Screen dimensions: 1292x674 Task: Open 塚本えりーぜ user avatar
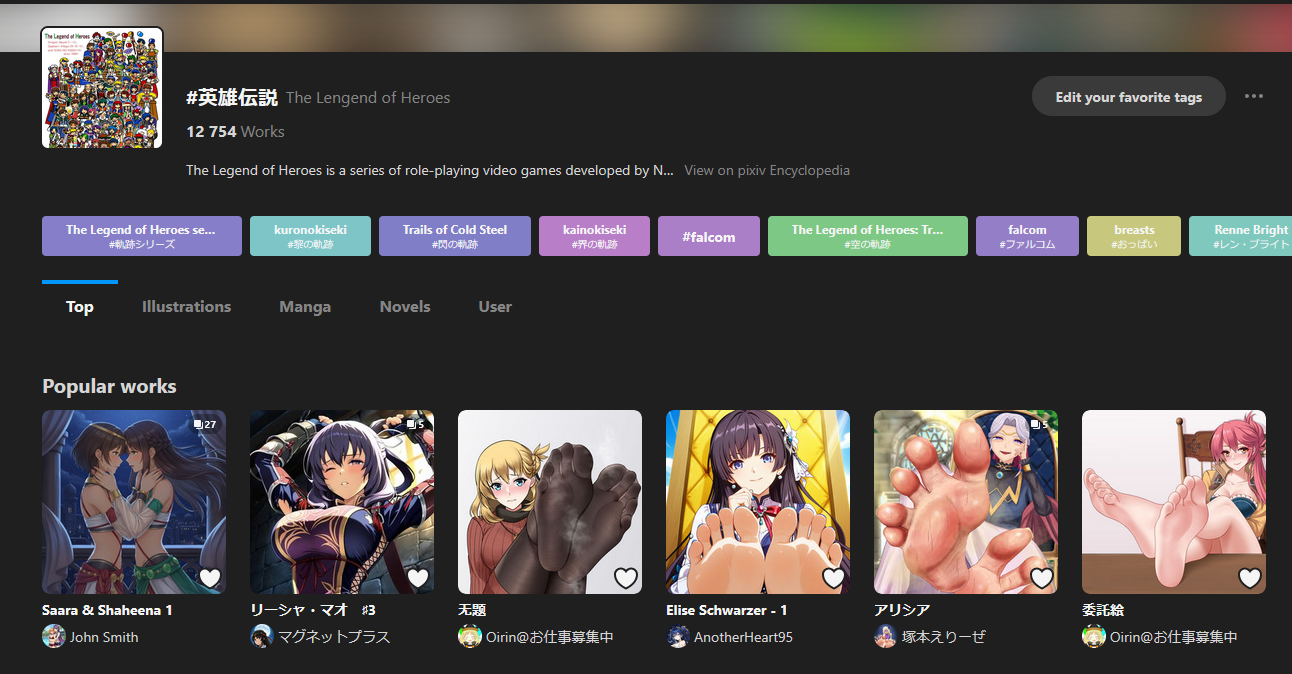point(886,636)
